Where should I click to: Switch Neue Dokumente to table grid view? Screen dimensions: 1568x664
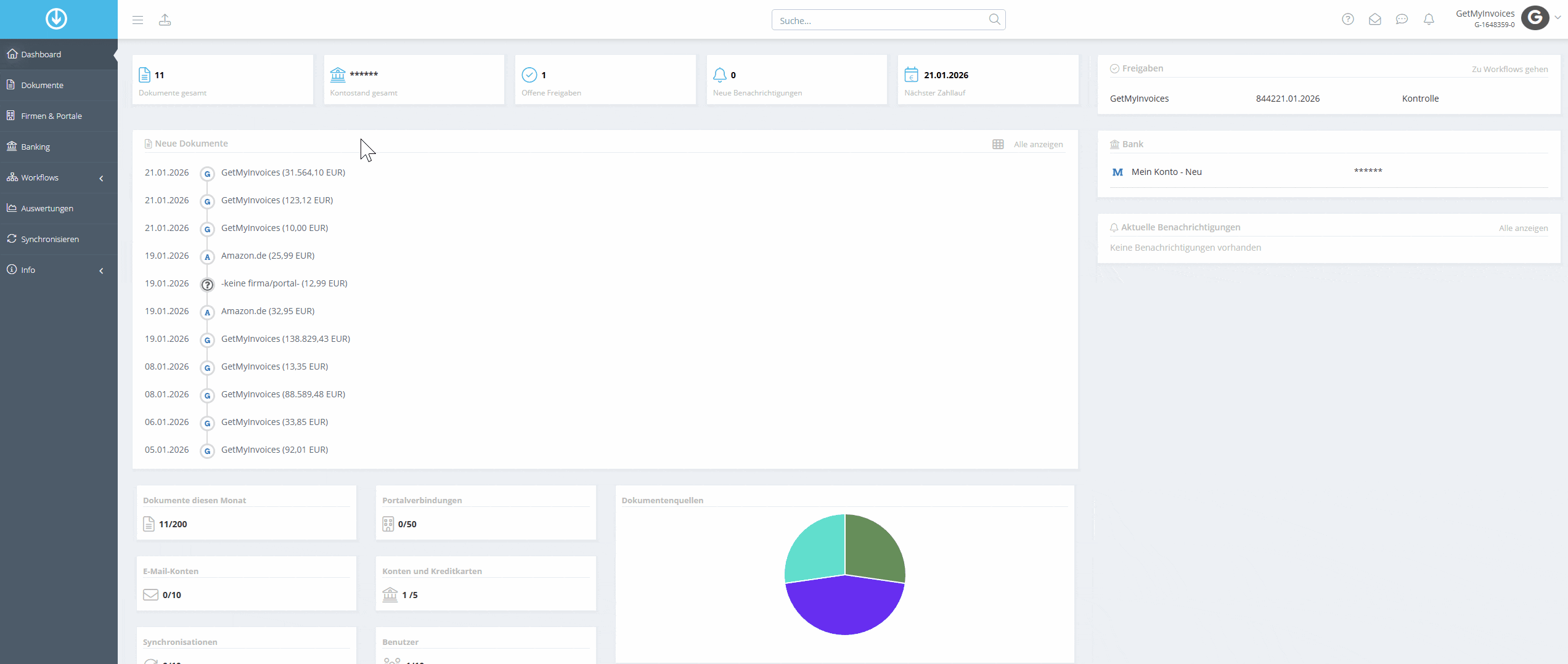[998, 144]
